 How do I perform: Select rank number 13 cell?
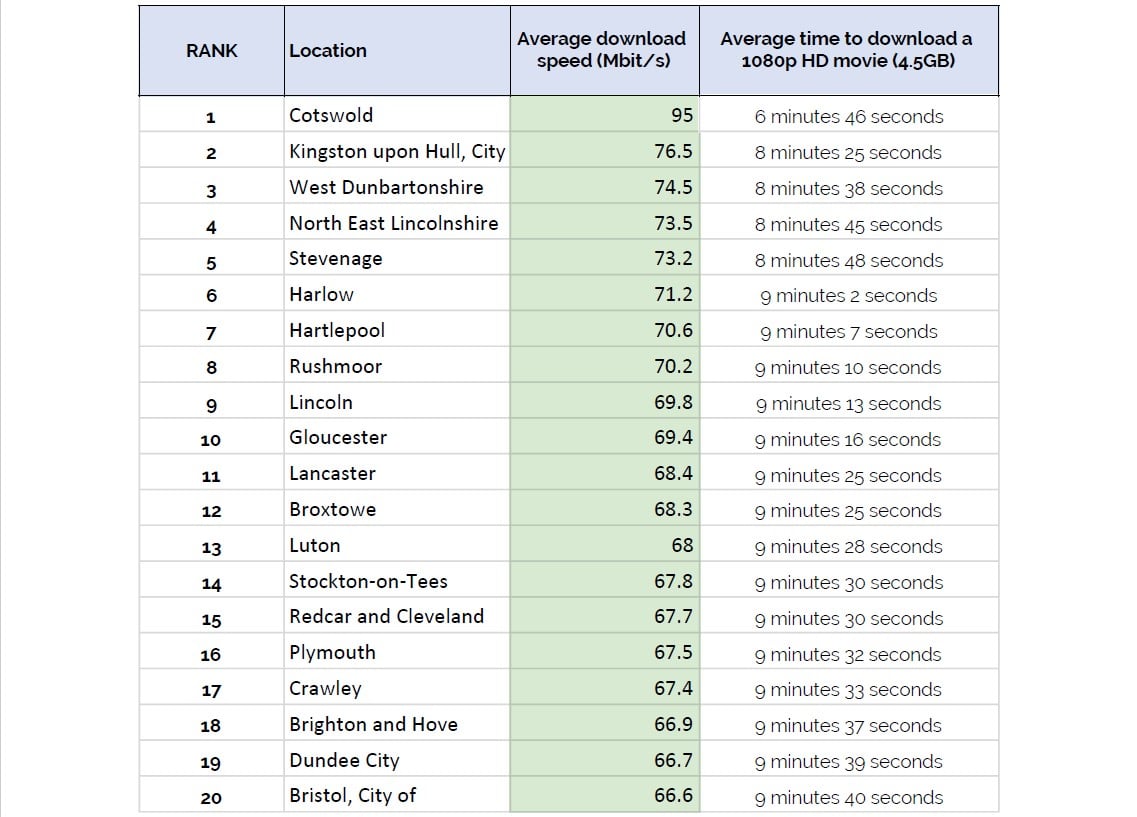pyautogui.click(x=211, y=548)
